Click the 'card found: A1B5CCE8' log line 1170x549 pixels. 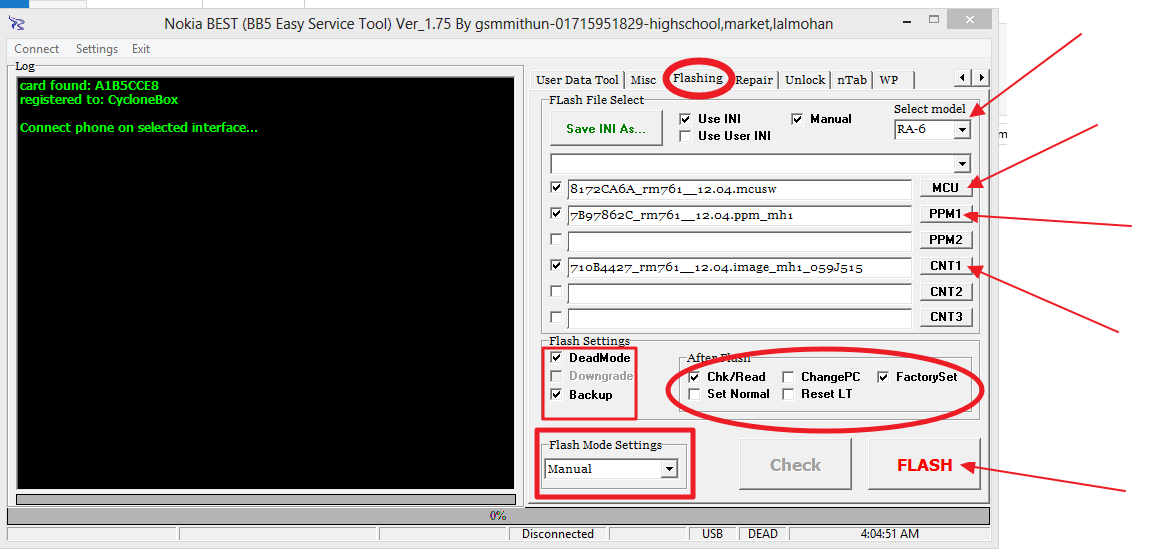[x=89, y=85]
